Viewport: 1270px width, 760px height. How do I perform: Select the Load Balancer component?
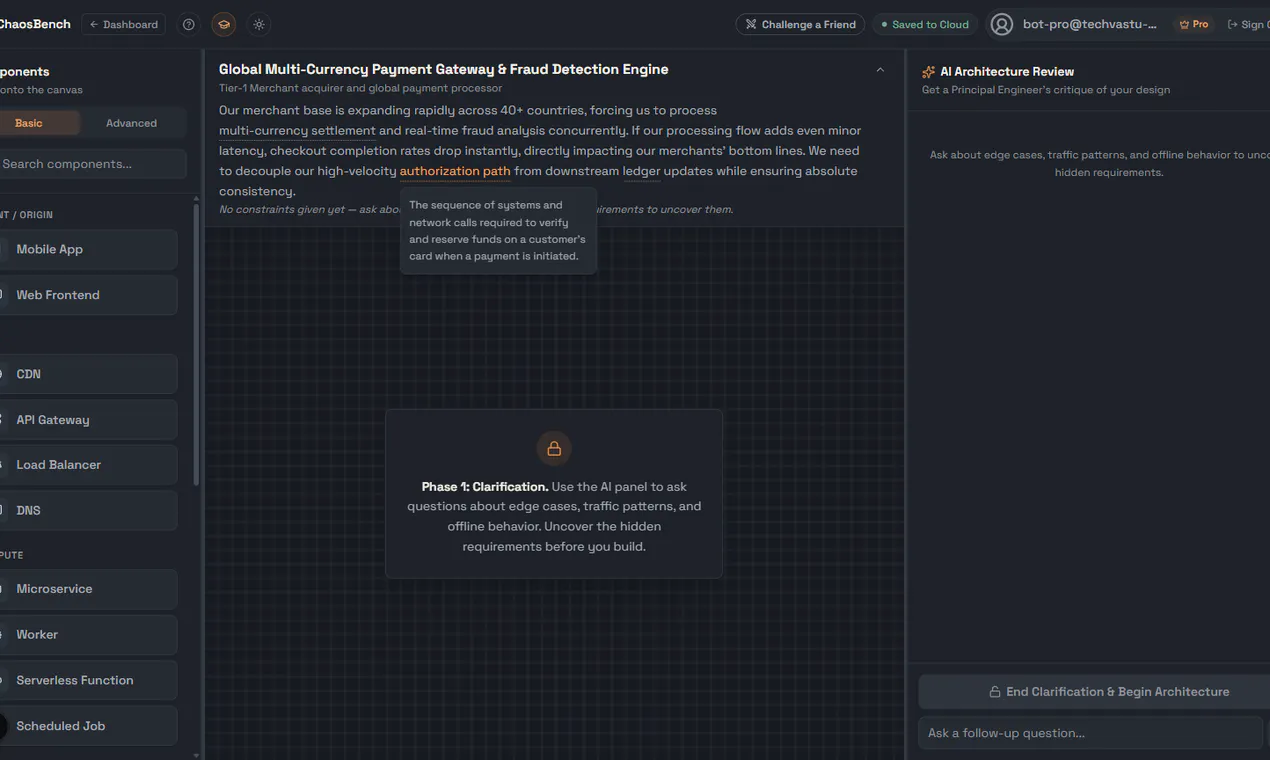tap(88, 465)
